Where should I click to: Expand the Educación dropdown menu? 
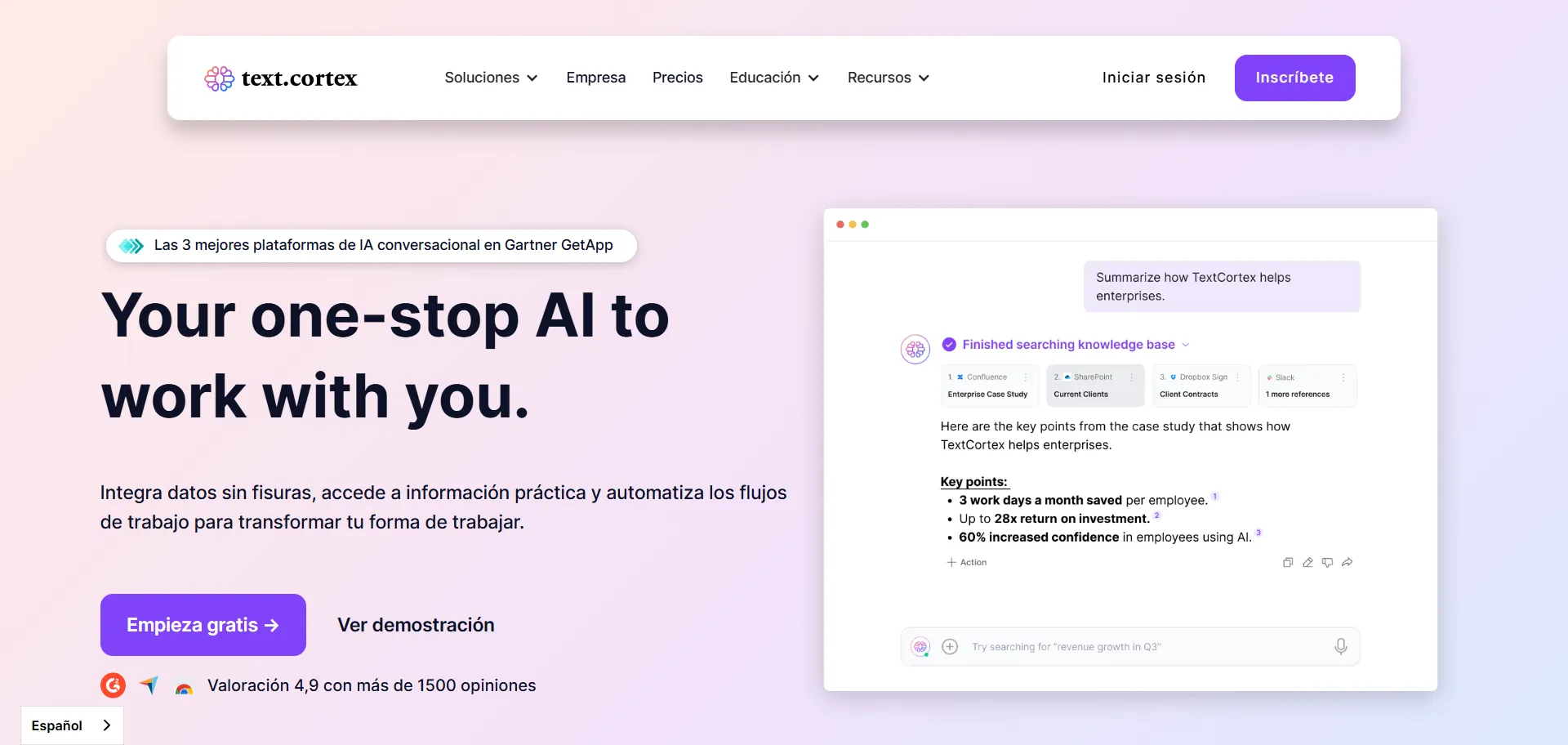coord(774,78)
